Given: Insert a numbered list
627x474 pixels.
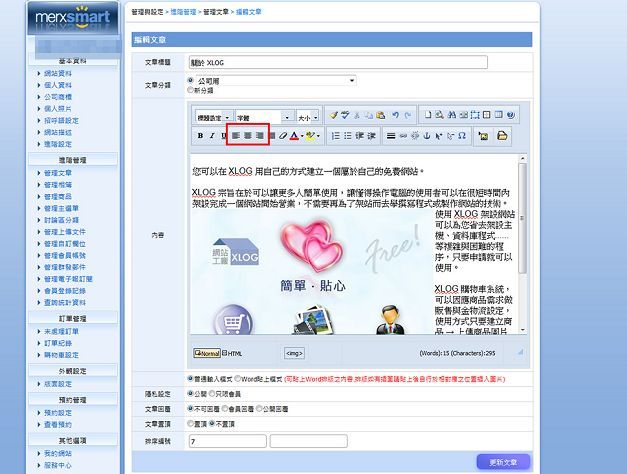Looking at the screenshot, I should click(x=336, y=136).
